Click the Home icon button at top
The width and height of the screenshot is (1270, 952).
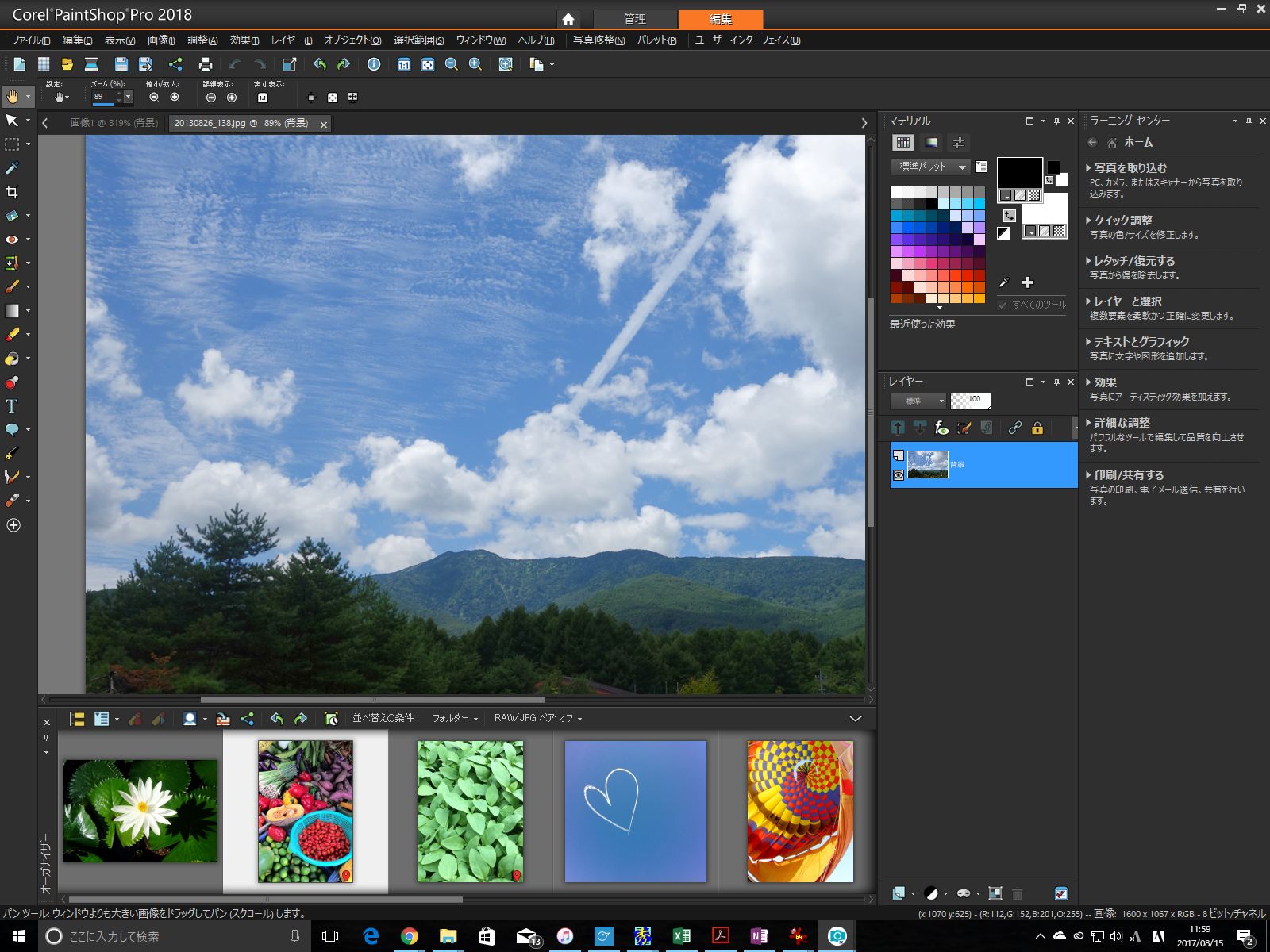(x=568, y=19)
